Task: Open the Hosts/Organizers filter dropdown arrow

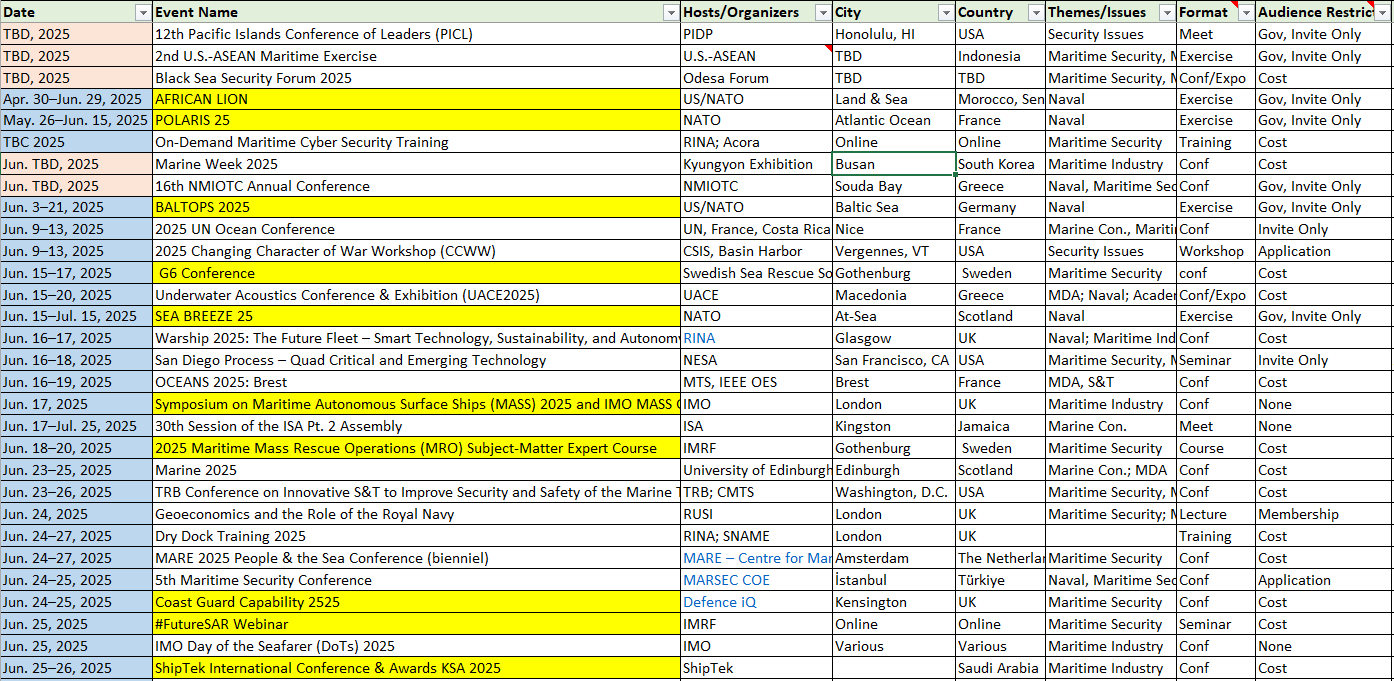Action: [823, 12]
